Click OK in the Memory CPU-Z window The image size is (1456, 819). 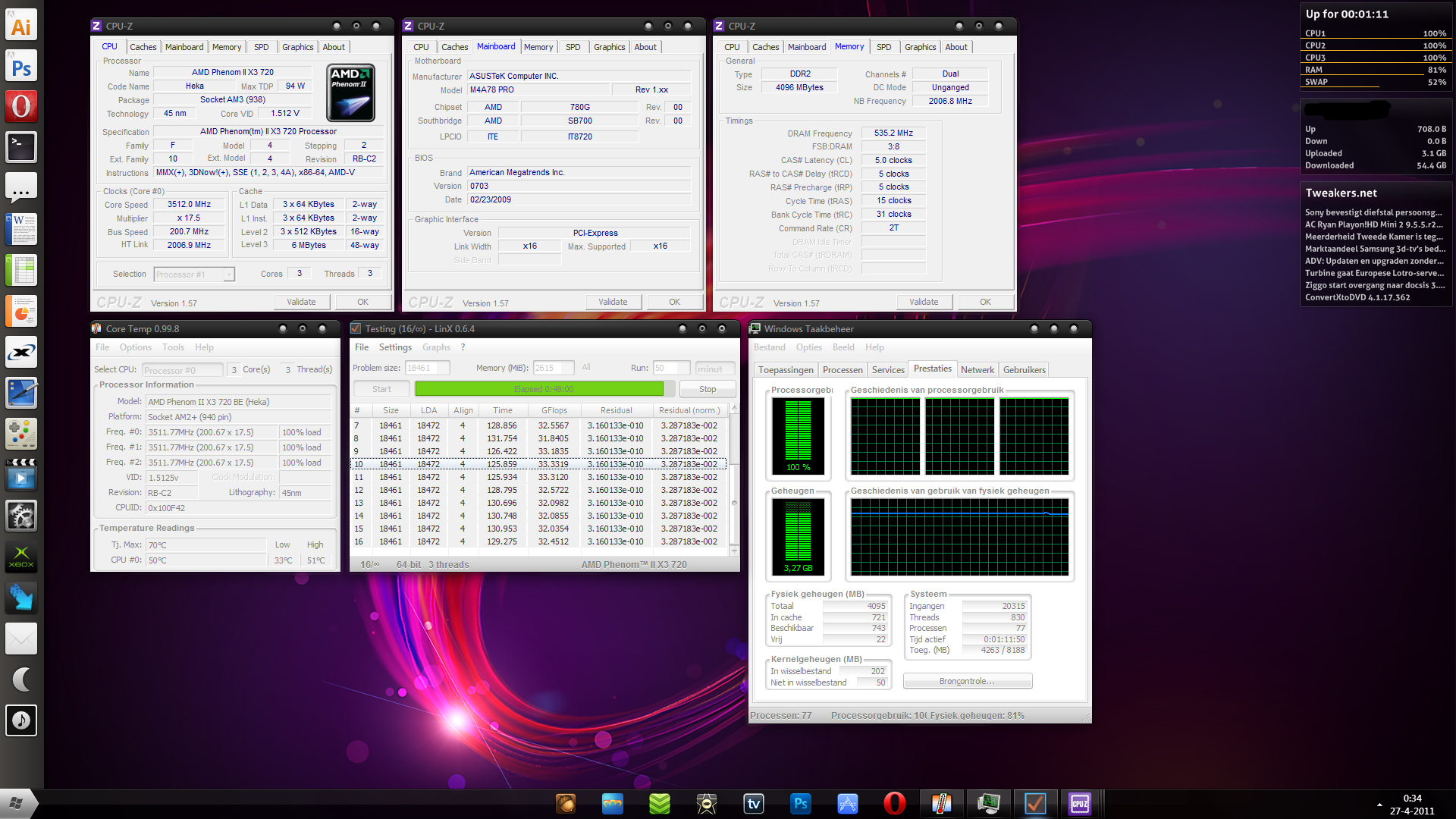point(985,302)
